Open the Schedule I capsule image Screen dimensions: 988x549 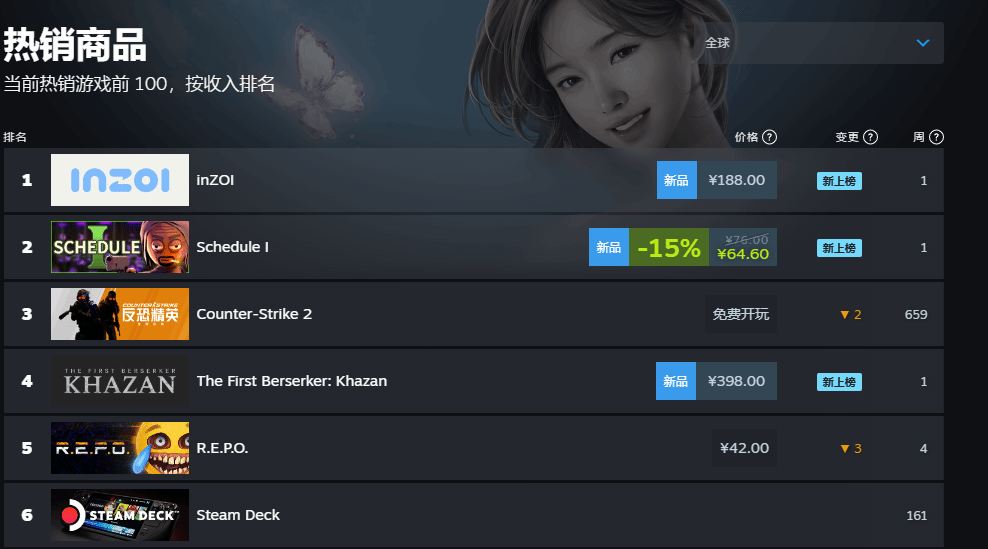coord(120,247)
